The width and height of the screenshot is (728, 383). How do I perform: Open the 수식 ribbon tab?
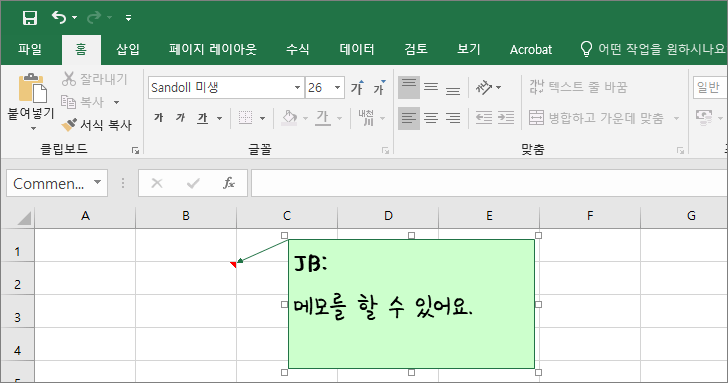298,49
